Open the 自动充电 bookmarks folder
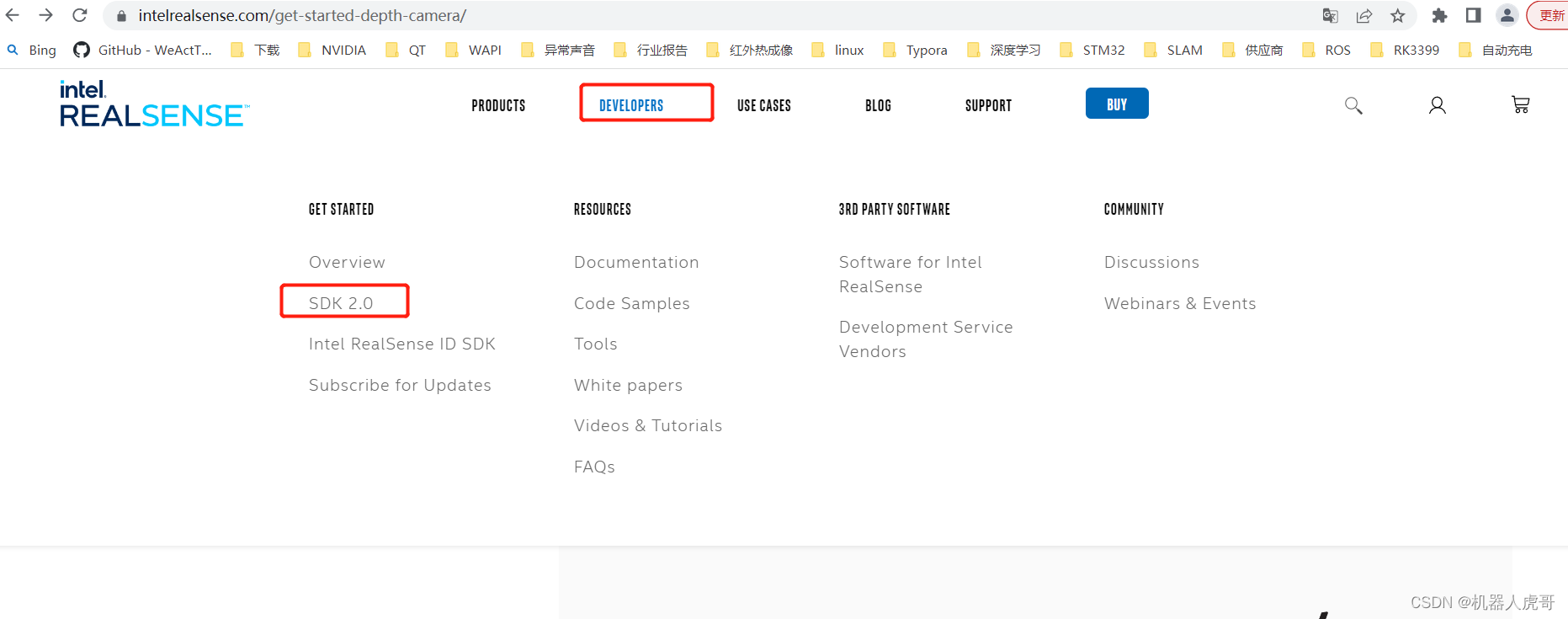The width and height of the screenshot is (1568, 619). (x=1496, y=50)
